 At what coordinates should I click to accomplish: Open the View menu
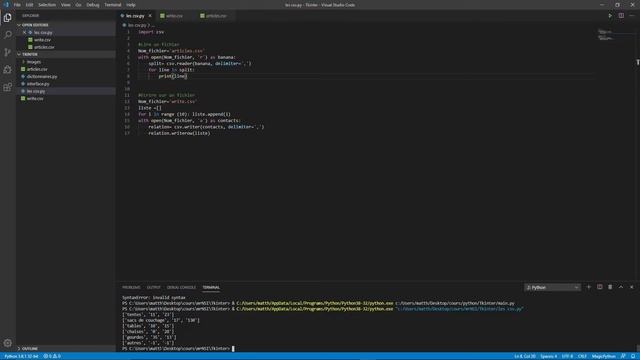[x=66, y=5]
